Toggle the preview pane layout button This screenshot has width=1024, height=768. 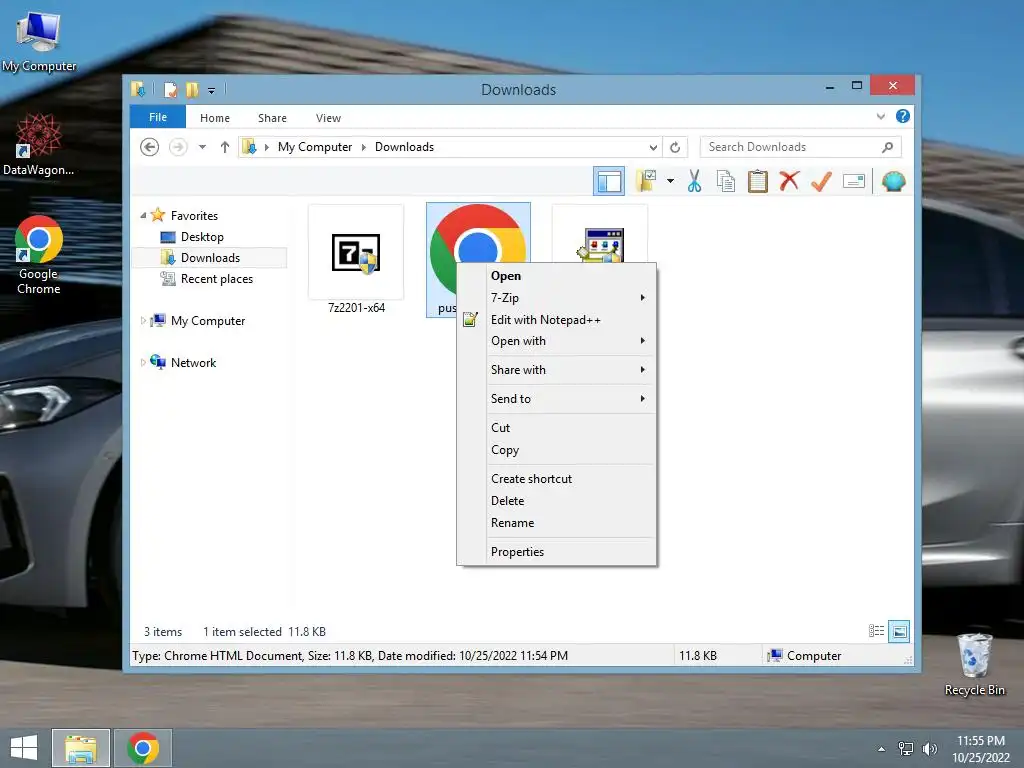(x=609, y=181)
